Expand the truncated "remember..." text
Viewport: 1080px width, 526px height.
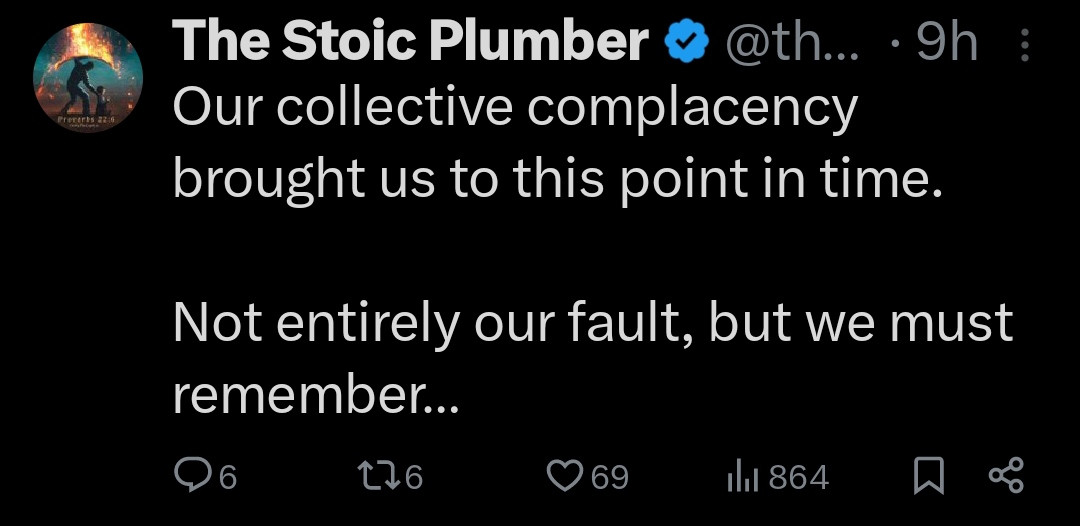coord(316,396)
